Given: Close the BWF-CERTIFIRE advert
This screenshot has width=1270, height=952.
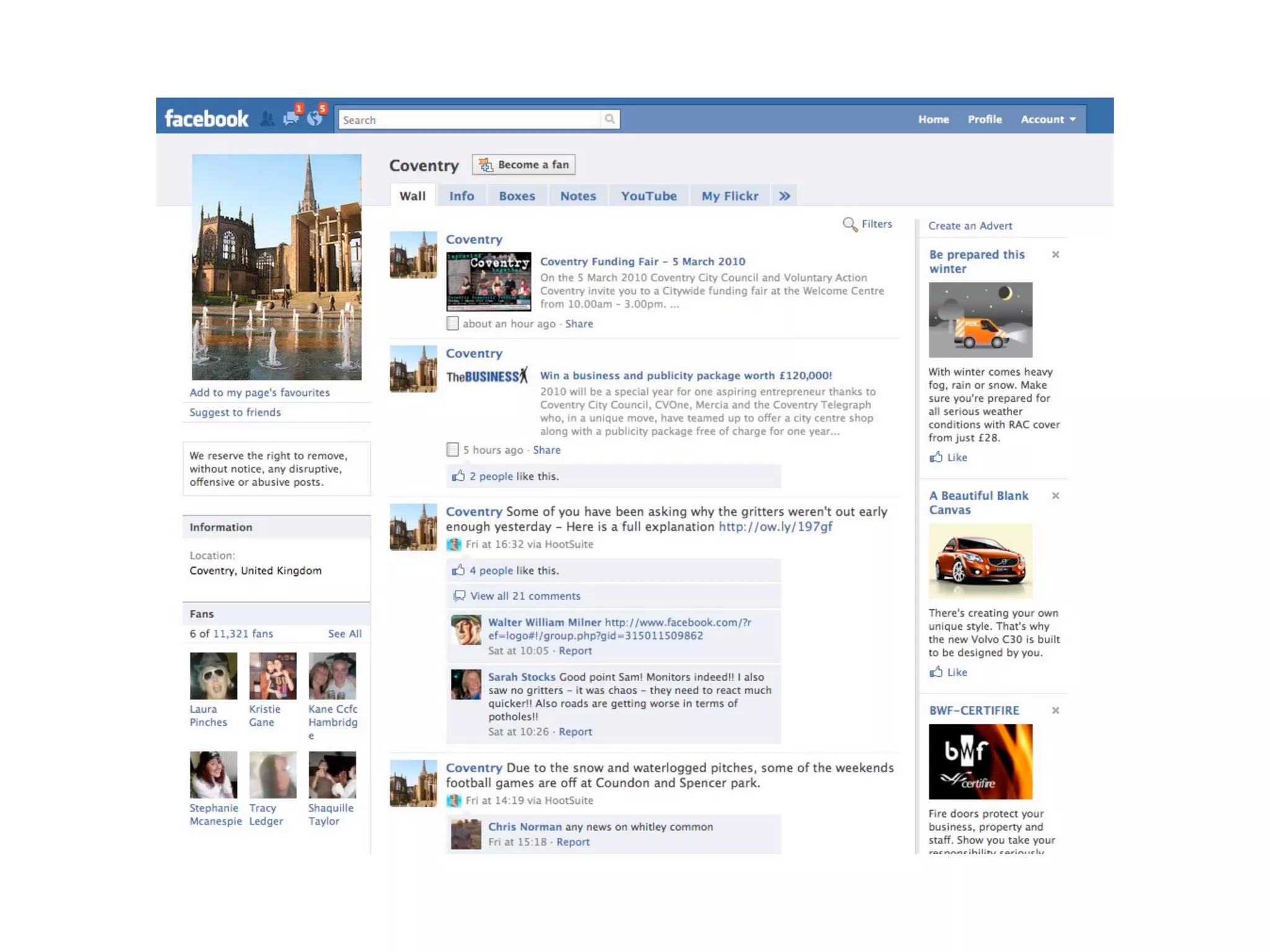Looking at the screenshot, I should point(1055,710).
